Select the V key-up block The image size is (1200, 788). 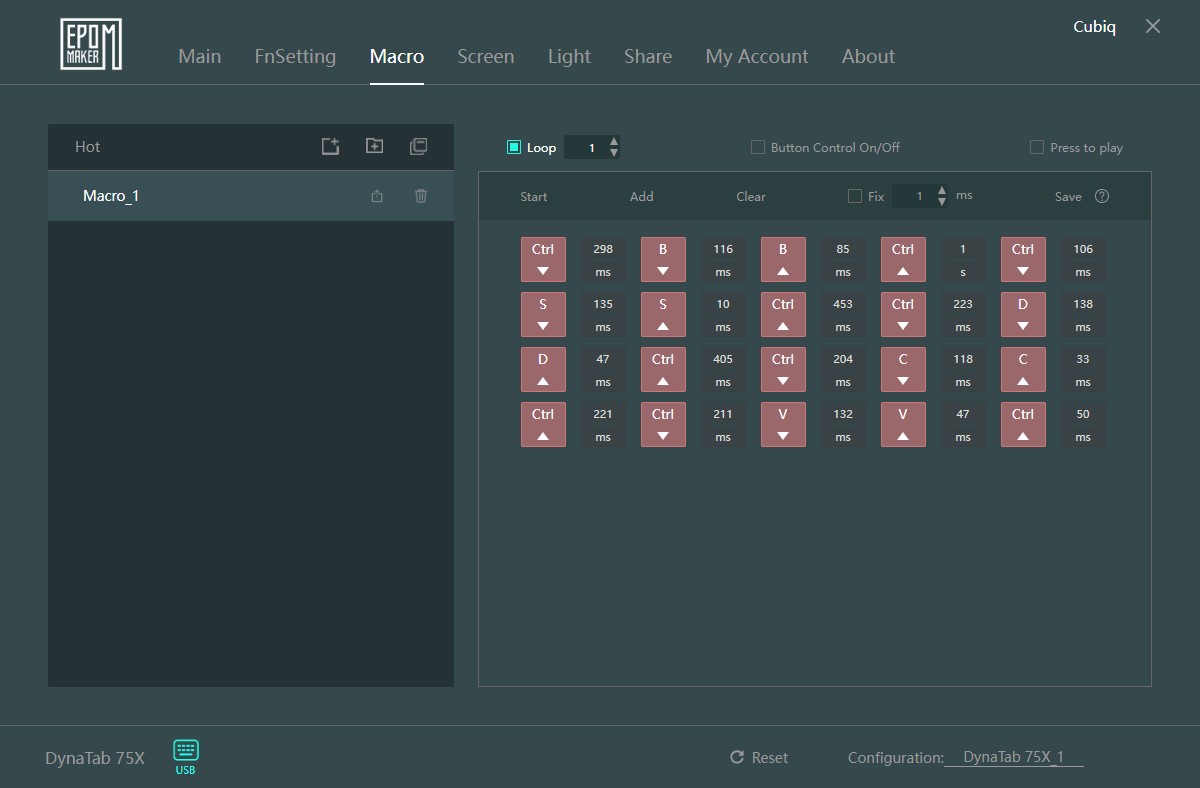[x=903, y=424]
